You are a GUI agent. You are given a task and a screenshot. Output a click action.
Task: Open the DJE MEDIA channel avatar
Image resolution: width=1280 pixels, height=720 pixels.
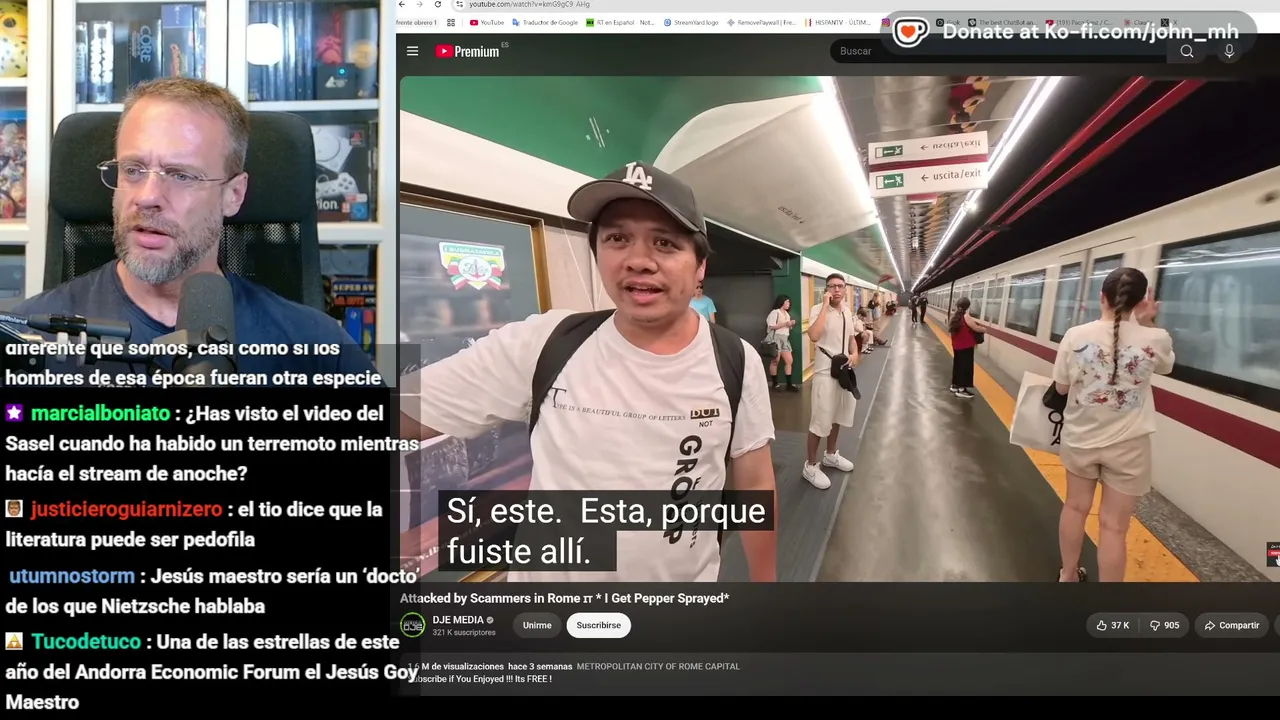click(412, 625)
